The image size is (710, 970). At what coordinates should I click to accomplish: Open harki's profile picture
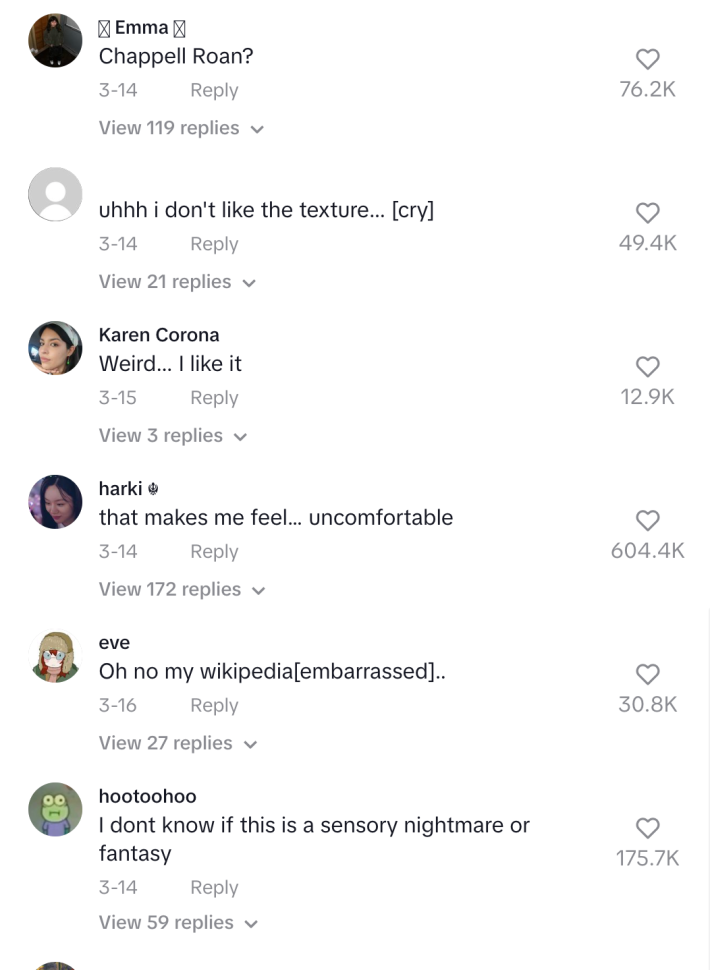click(x=55, y=502)
